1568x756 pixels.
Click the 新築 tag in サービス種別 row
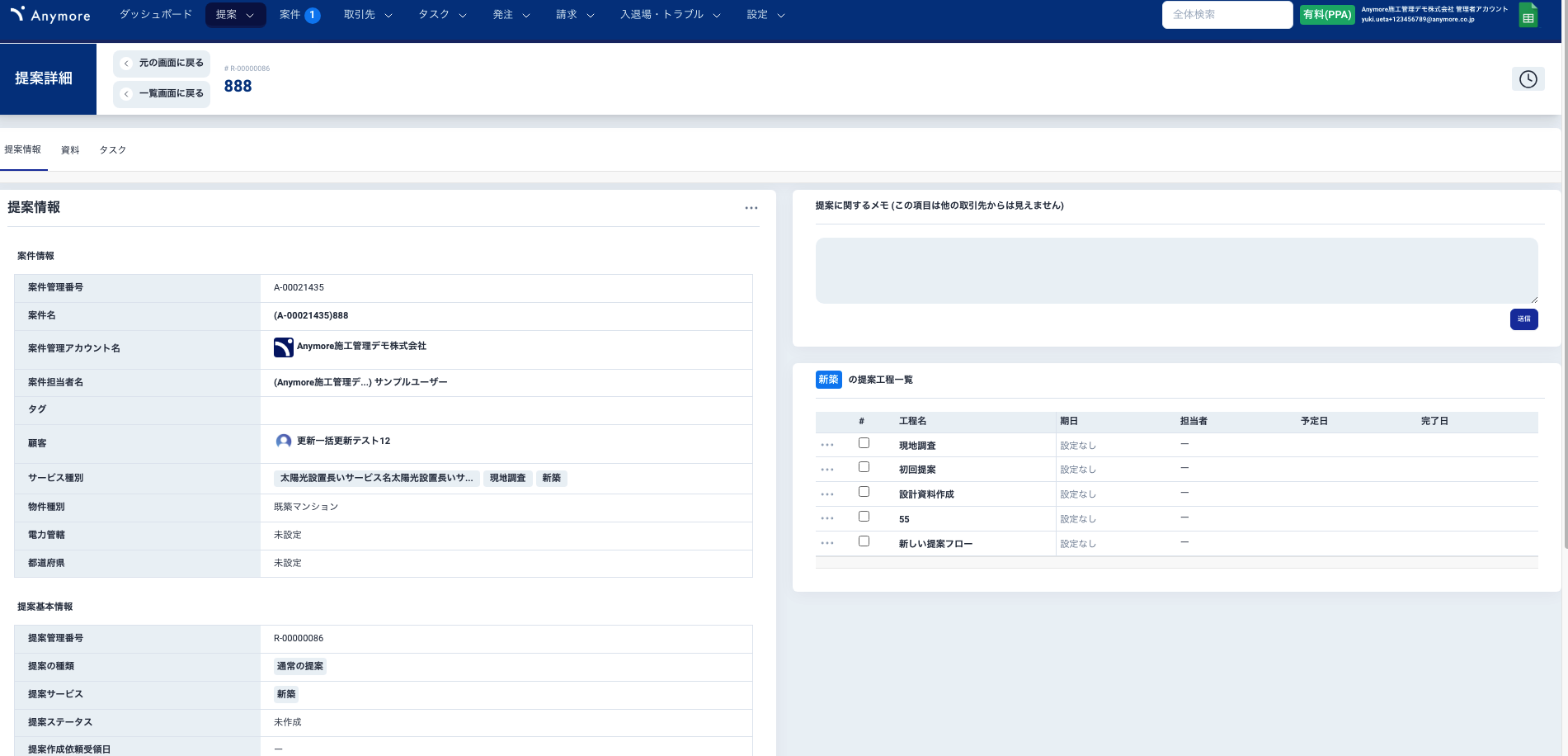pos(551,478)
